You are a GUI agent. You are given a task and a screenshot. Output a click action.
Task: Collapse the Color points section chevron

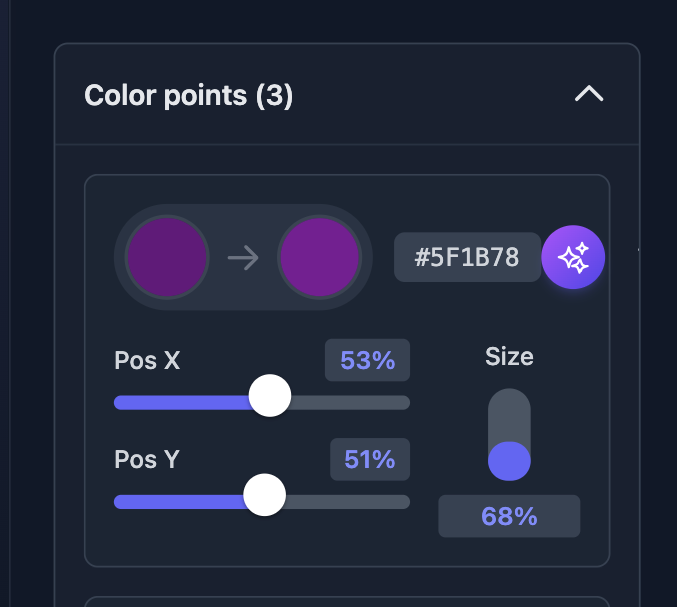point(589,95)
